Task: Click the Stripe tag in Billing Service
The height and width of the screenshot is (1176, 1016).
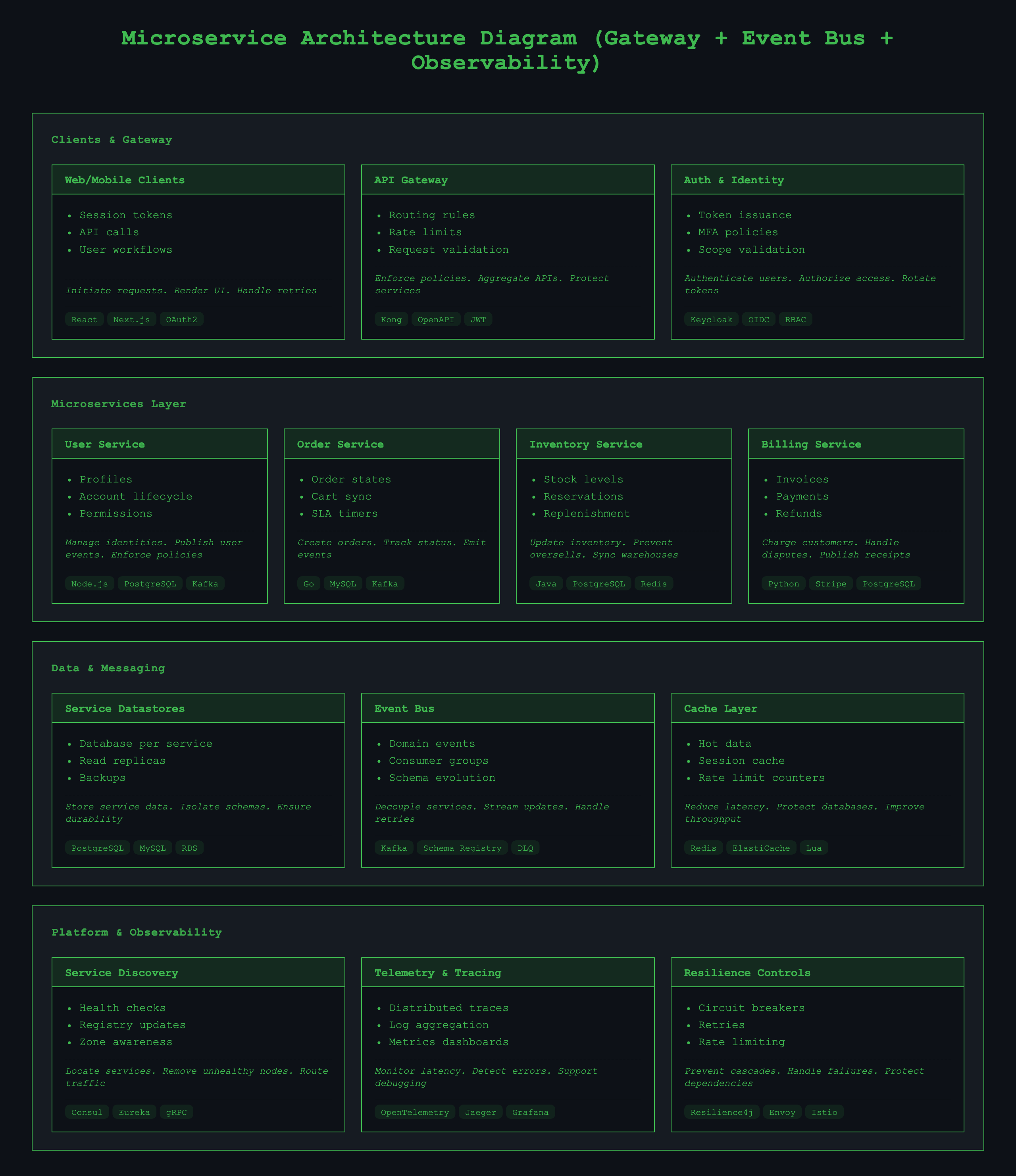Action: pos(830,584)
